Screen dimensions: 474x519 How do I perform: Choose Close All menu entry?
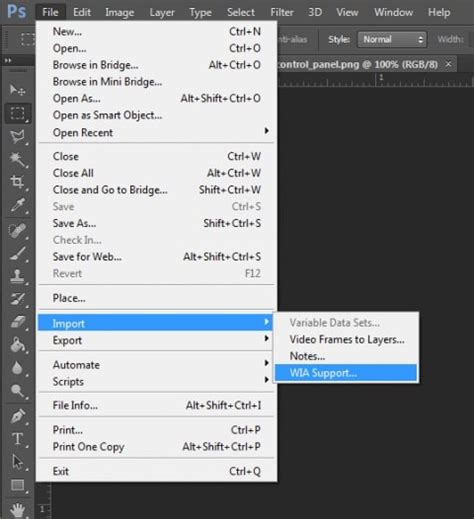tap(156, 173)
